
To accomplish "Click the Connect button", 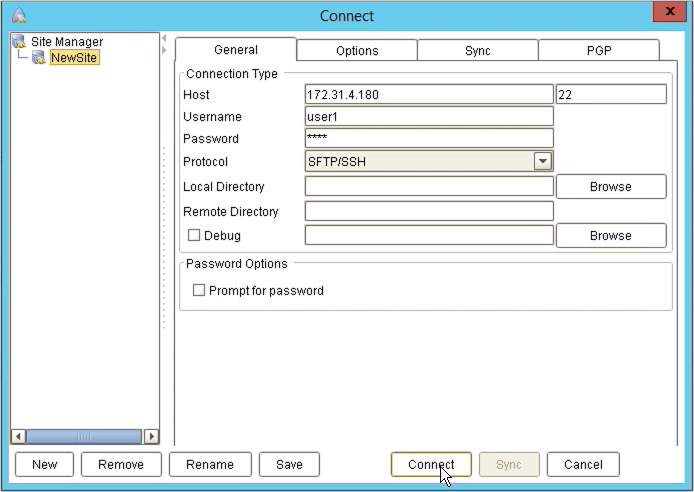I will pos(431,464).
